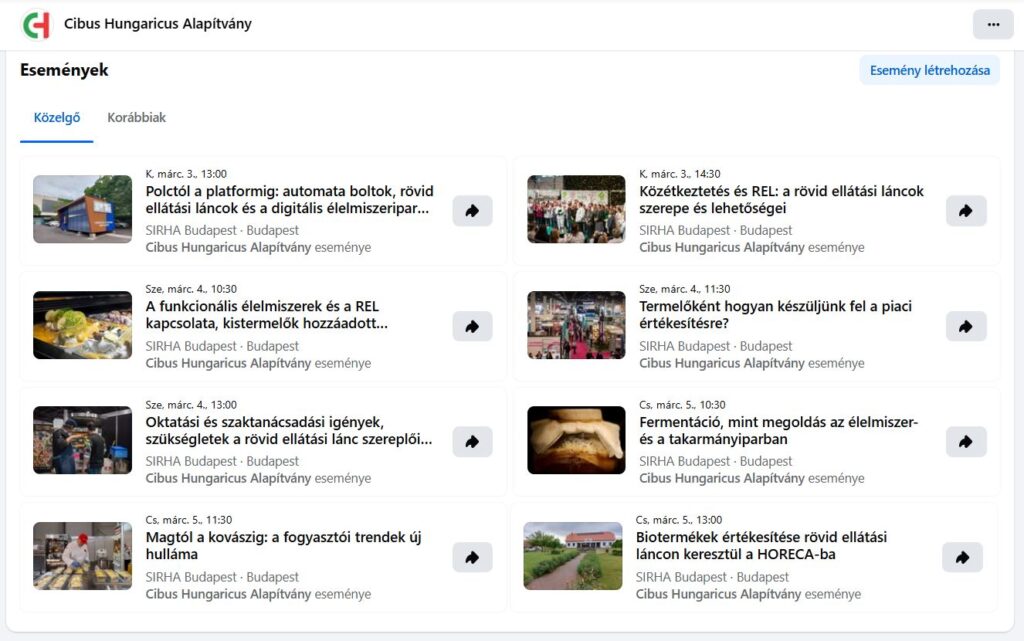
Task: Open Magtól a kovászig event title
Action: click(283, 546)
